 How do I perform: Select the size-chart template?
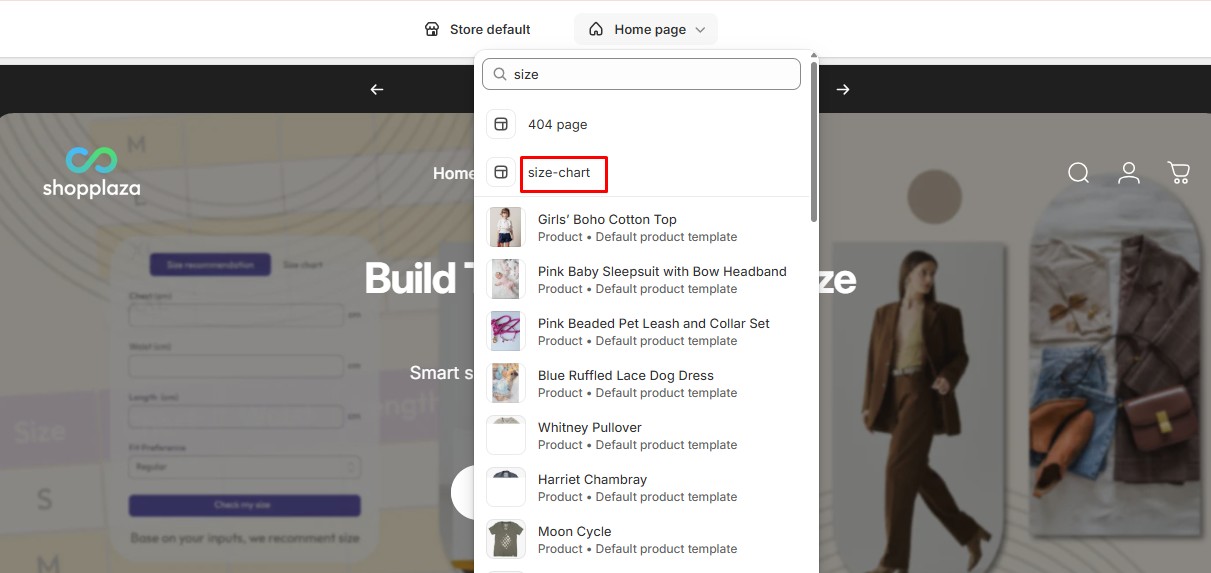pos(559,173)
